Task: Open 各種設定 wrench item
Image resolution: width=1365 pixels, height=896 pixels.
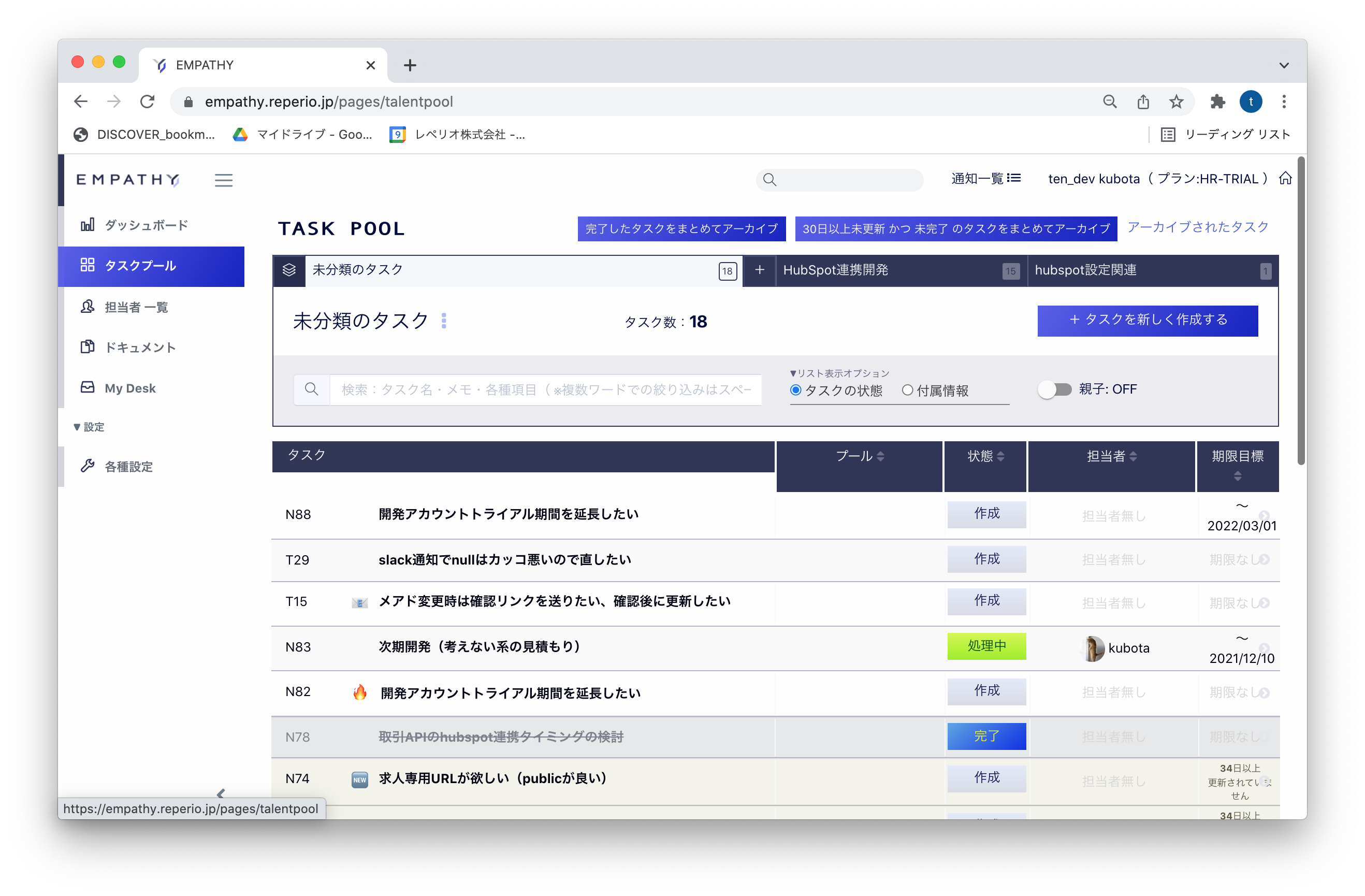Action: point(117,466)
